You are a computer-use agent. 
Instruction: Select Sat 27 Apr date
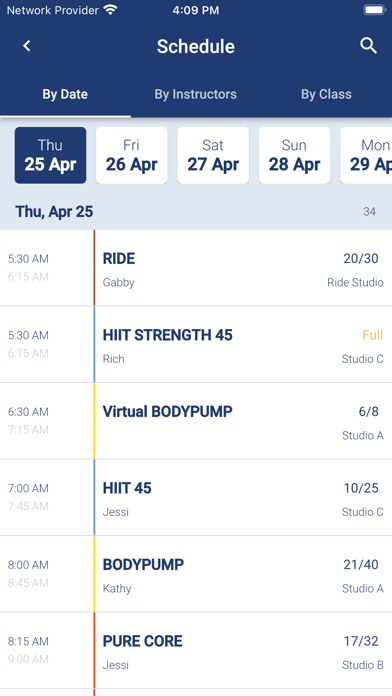click(x=213, y=155)
